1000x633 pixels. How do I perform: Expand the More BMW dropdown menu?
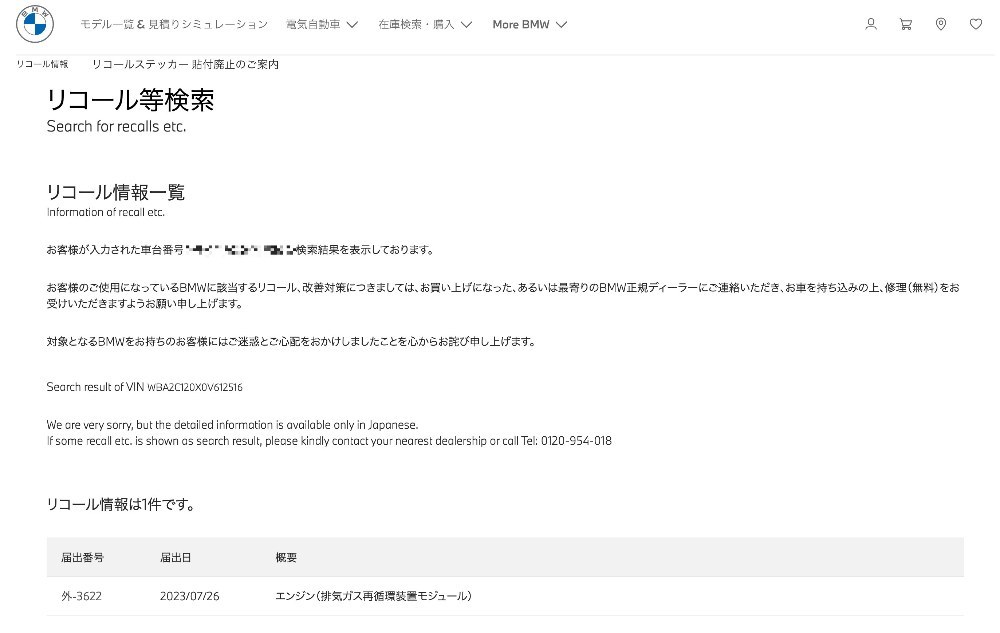click(x=529, y=24)
